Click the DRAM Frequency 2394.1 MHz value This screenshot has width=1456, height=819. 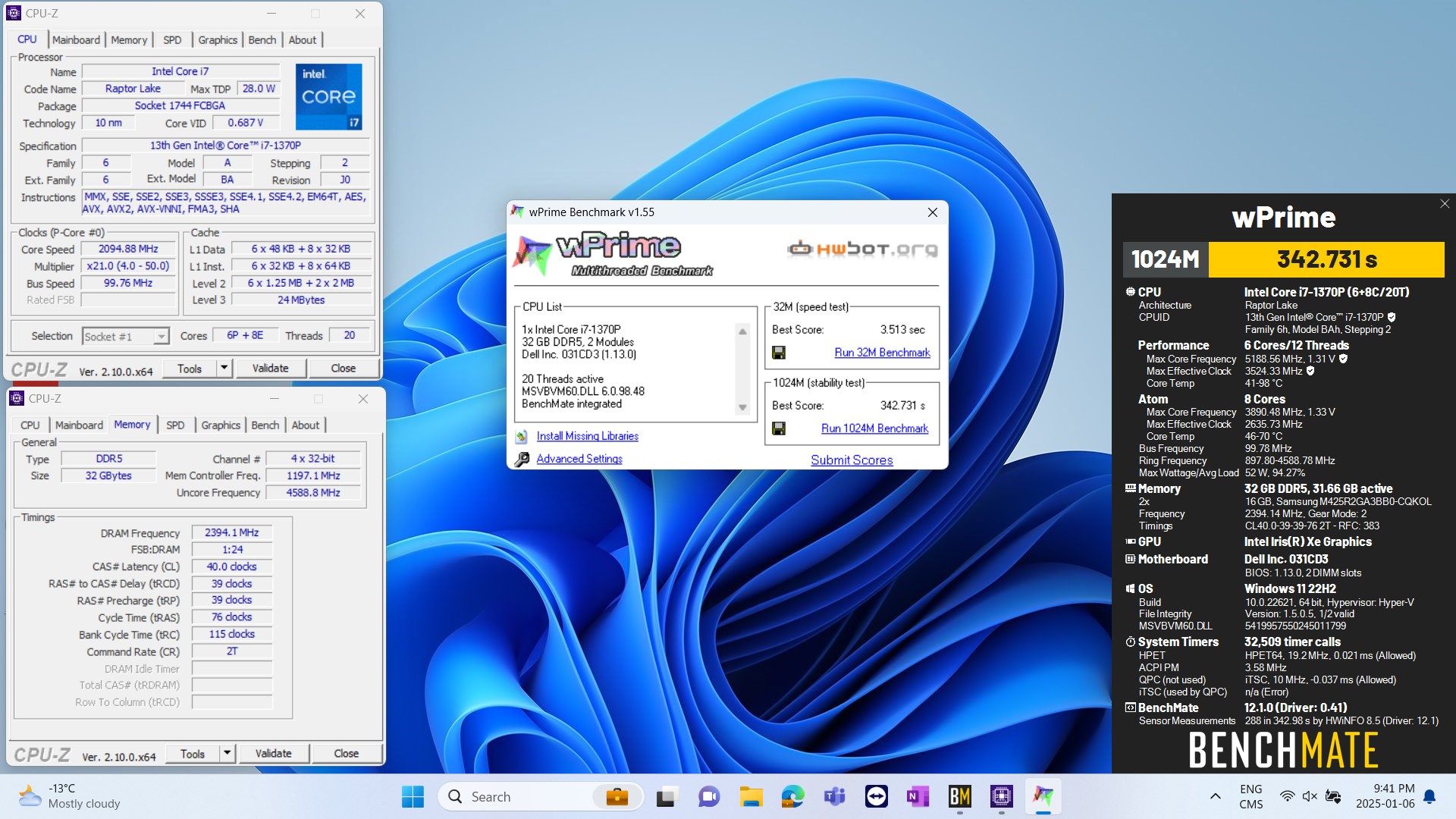[x=232, y=533]
